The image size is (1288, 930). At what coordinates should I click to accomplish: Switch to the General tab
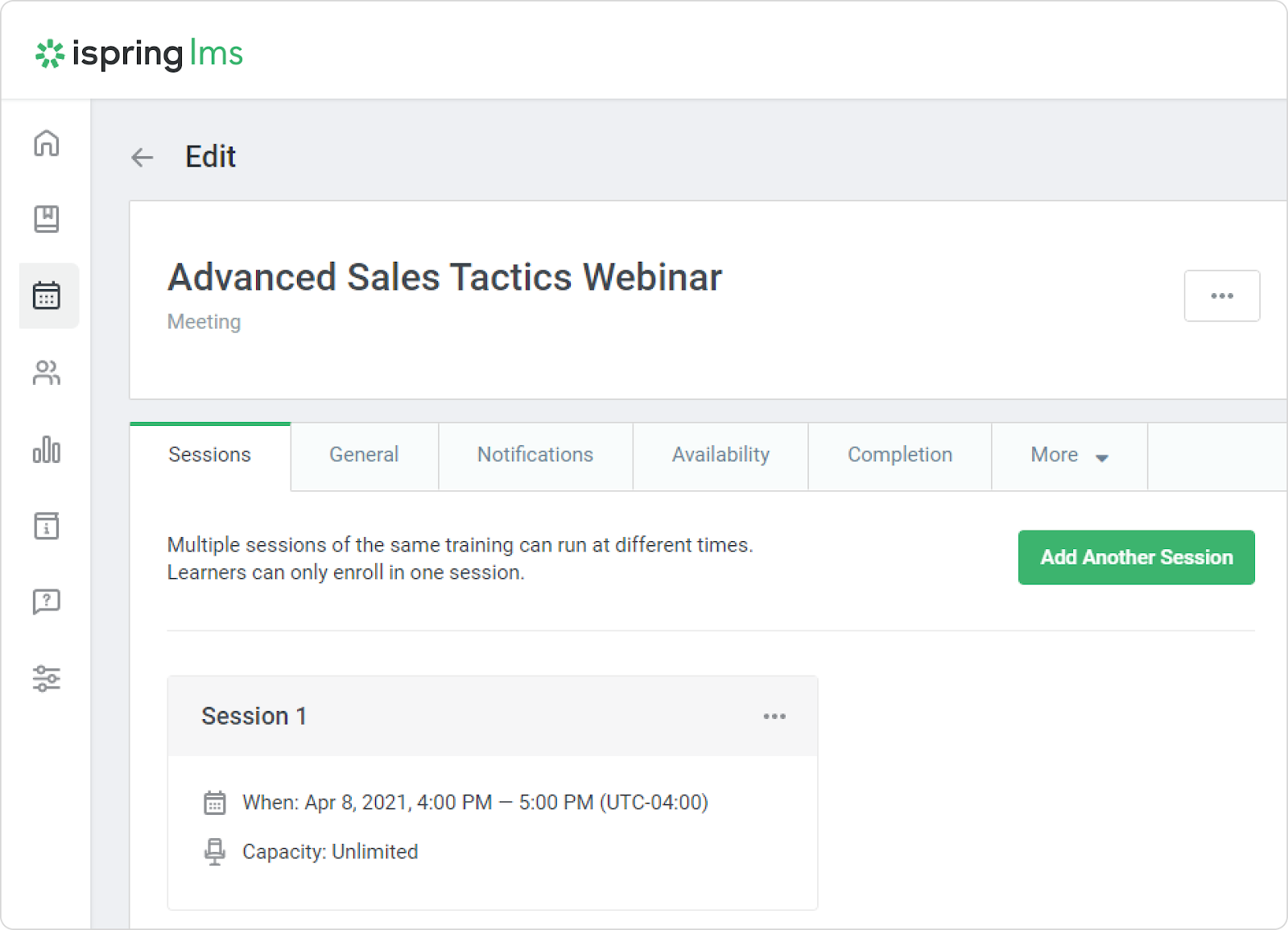364,456
